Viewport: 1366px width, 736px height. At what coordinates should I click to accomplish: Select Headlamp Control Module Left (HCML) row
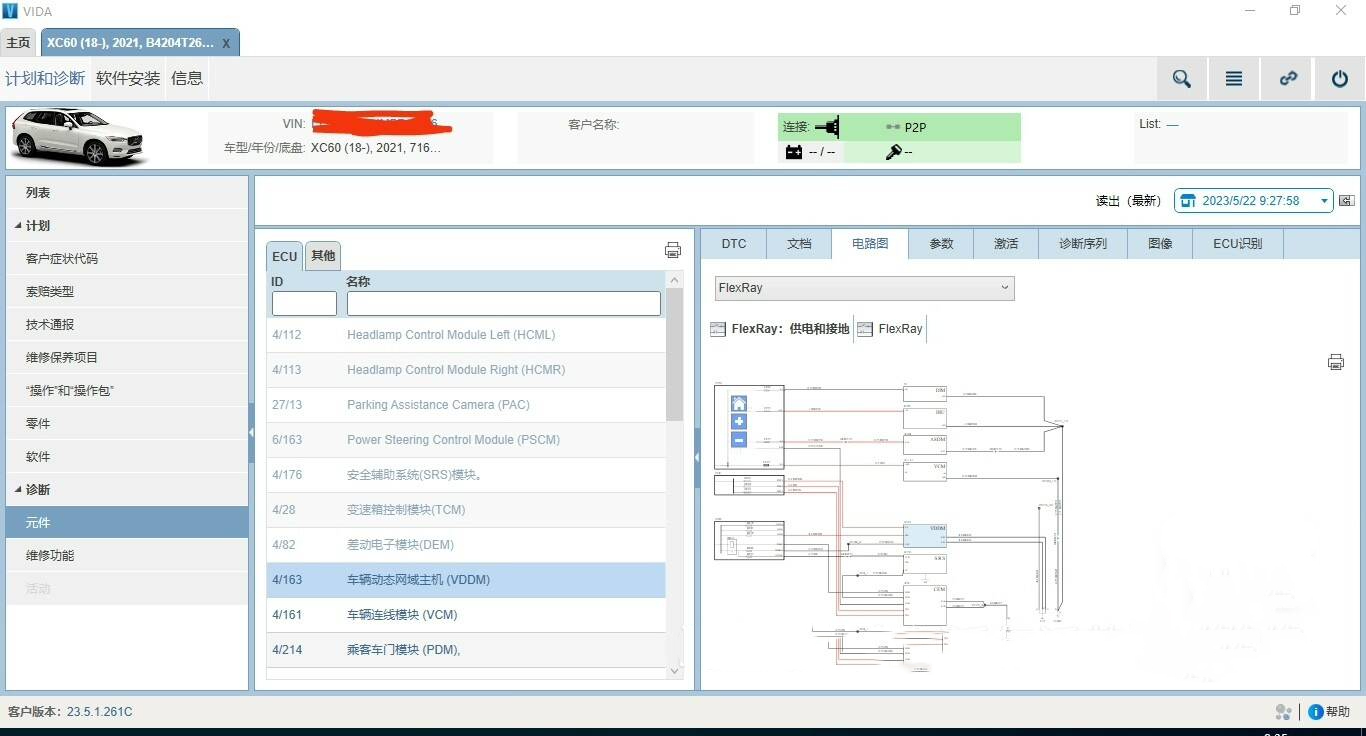[466, 335]
